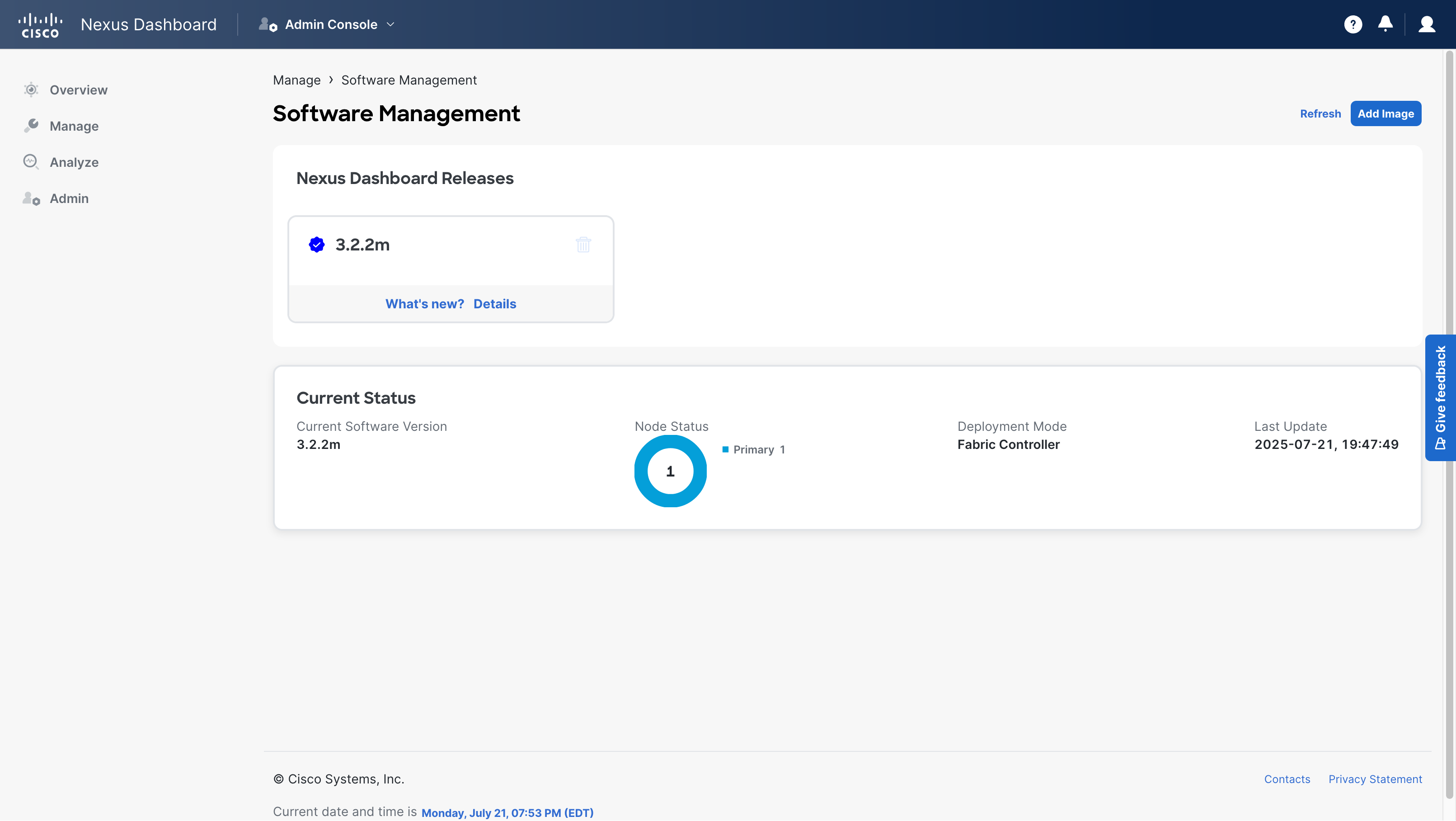Open the user profile icon

[1427, 24]
